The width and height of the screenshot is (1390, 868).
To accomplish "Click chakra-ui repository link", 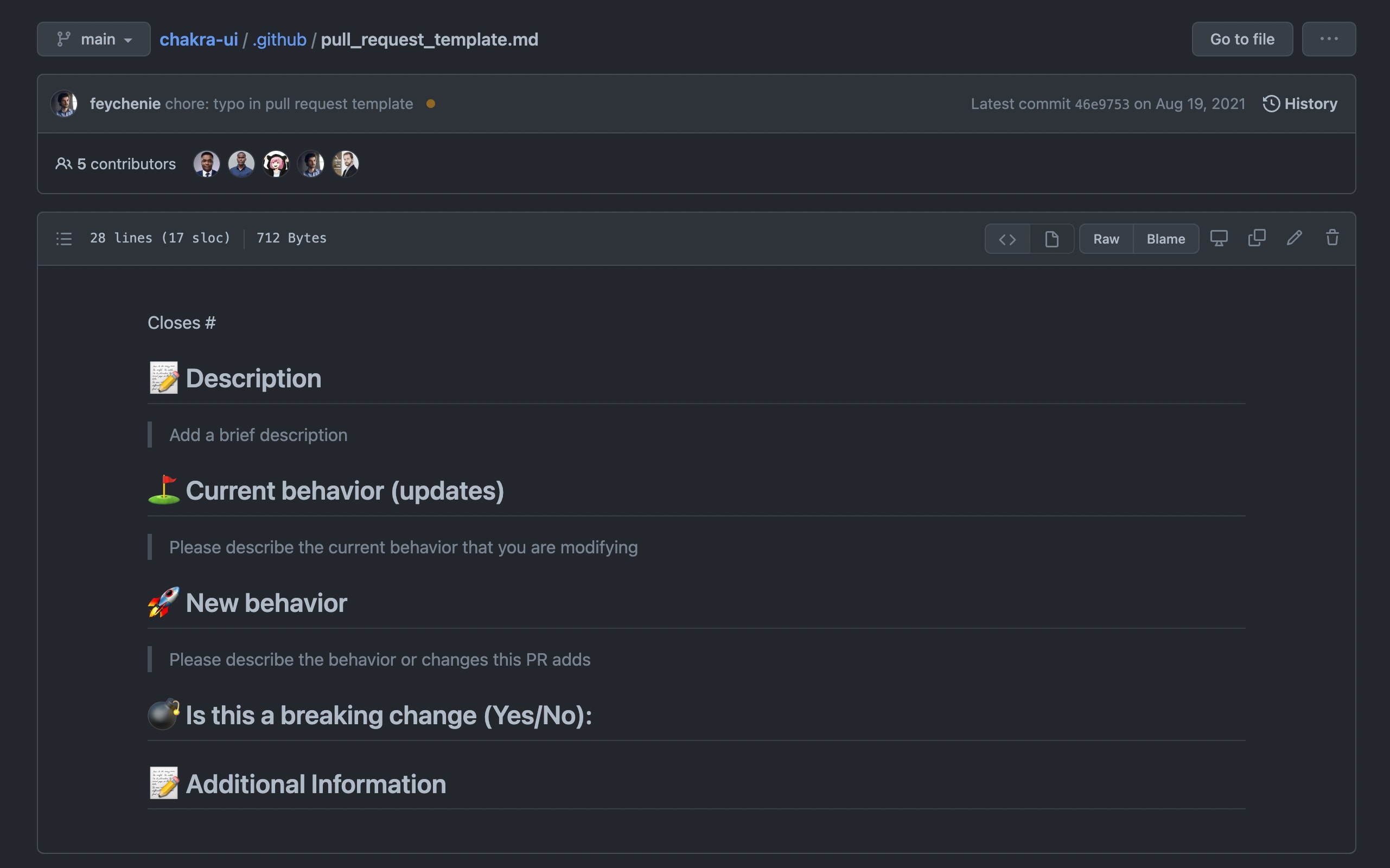I will (x=199, y=39).
